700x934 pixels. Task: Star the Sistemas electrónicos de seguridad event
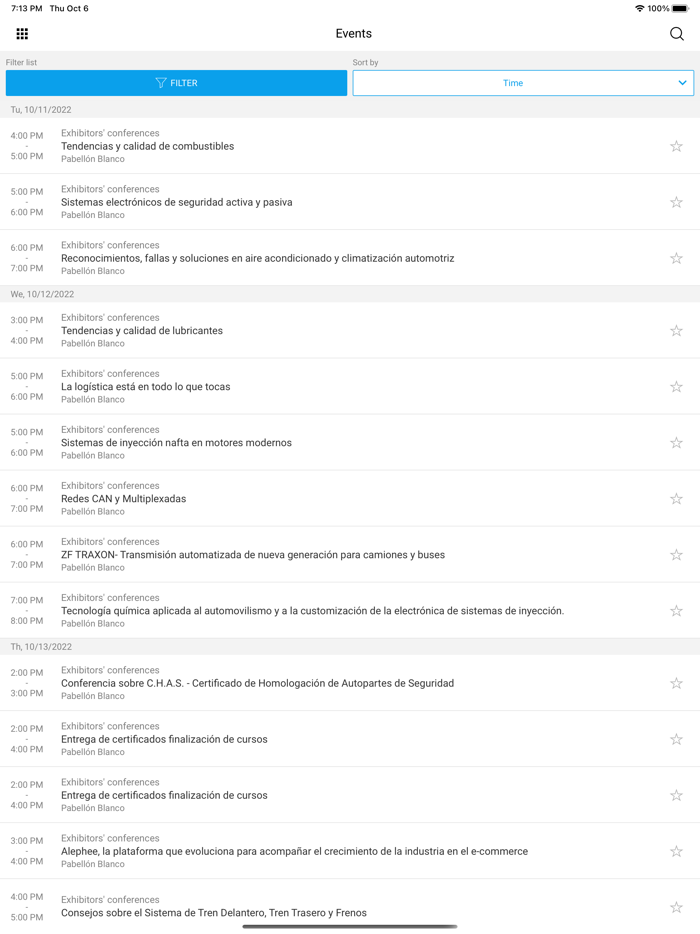(676, 202)
